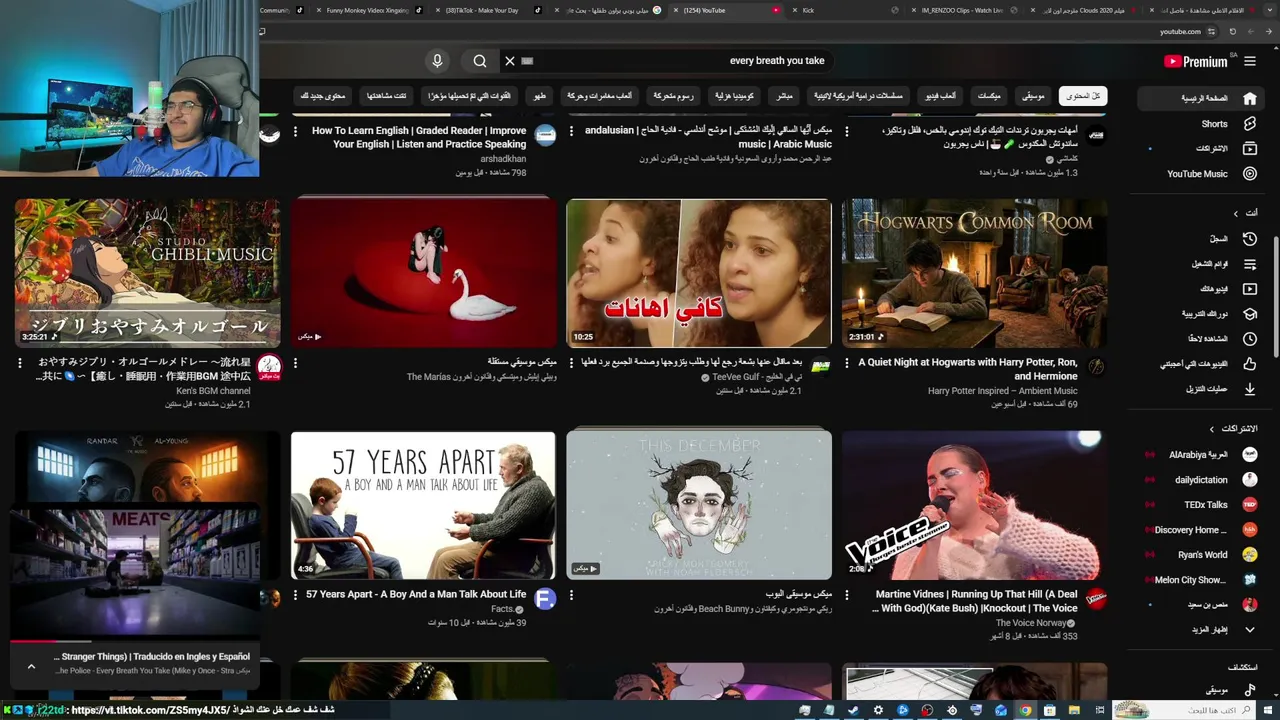The image size is (1280, 720).
Task: Clear the search text with the X
Action: [510, 61]
